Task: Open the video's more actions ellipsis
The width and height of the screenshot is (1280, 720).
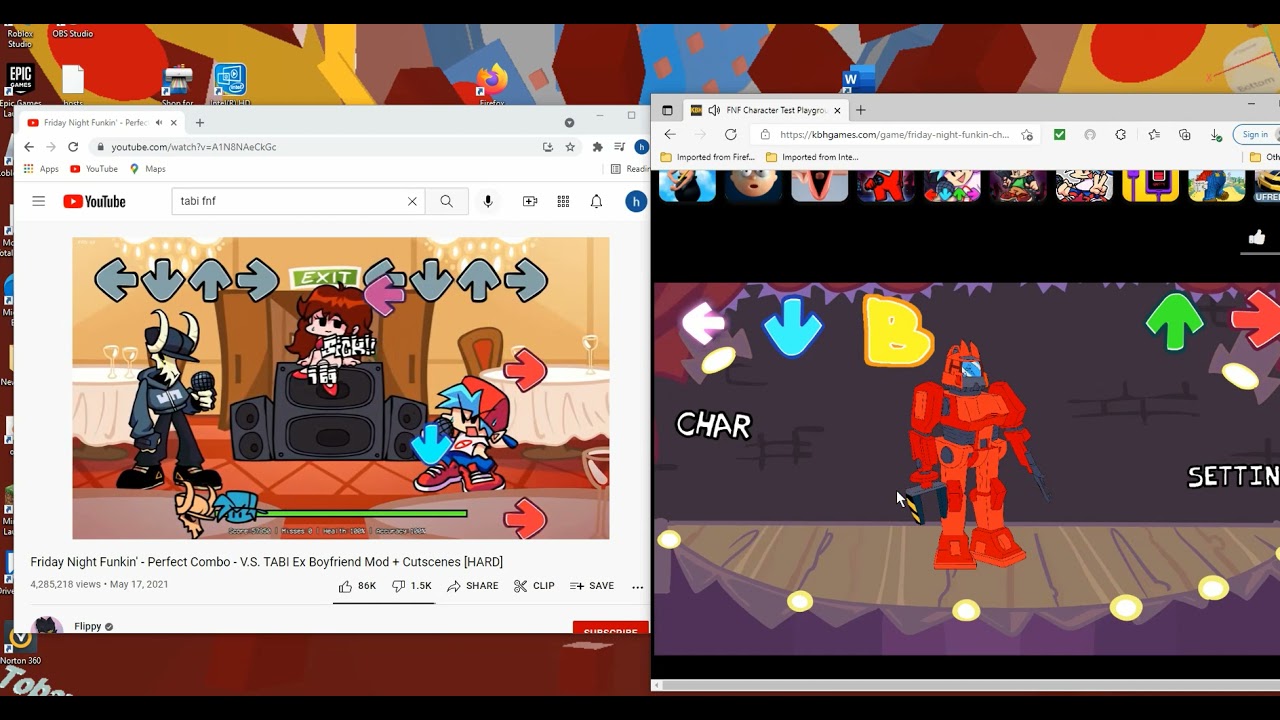Action: [x=637, y=587]
